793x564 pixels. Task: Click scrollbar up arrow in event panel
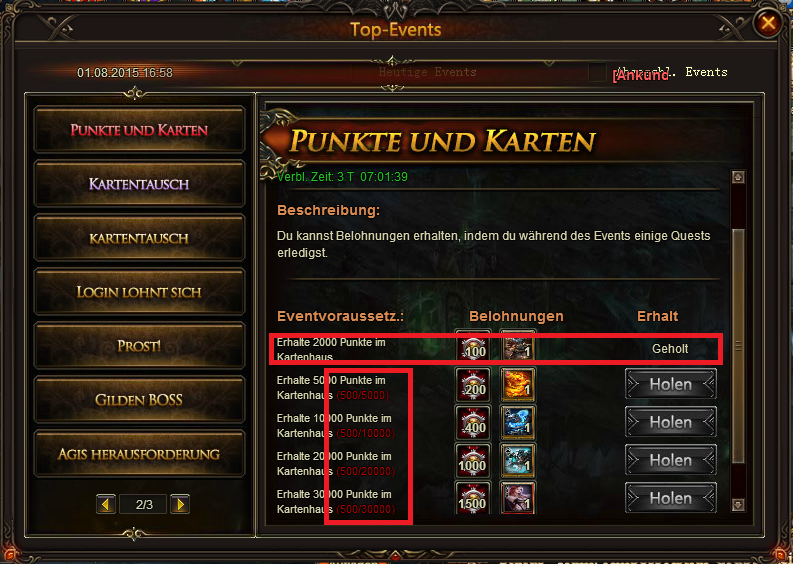click(738, 177)
